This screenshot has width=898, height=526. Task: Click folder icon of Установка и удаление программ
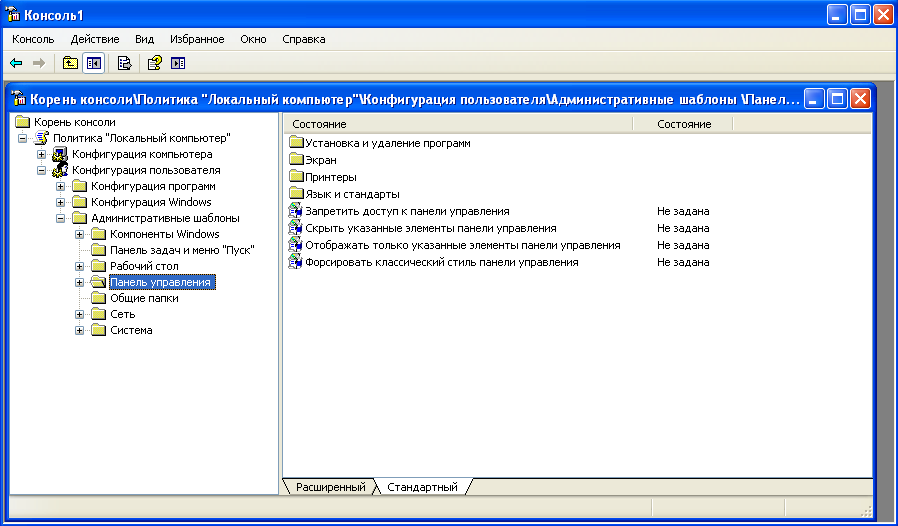click(x=296, y=143)
